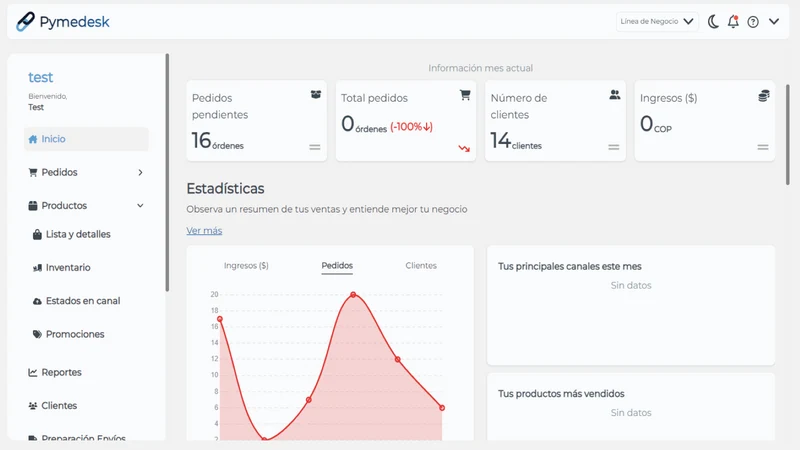Click the first chart data point at 17

click(x=220, y=319)
